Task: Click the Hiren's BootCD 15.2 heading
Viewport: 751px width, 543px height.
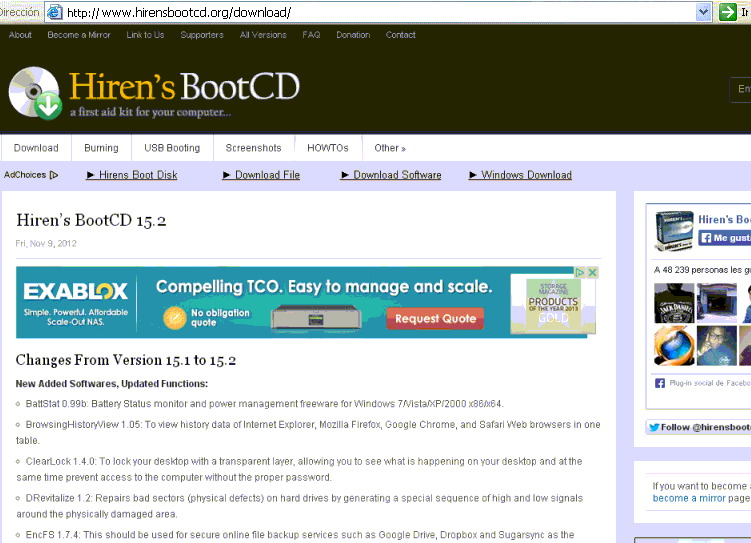Action: 91,220
